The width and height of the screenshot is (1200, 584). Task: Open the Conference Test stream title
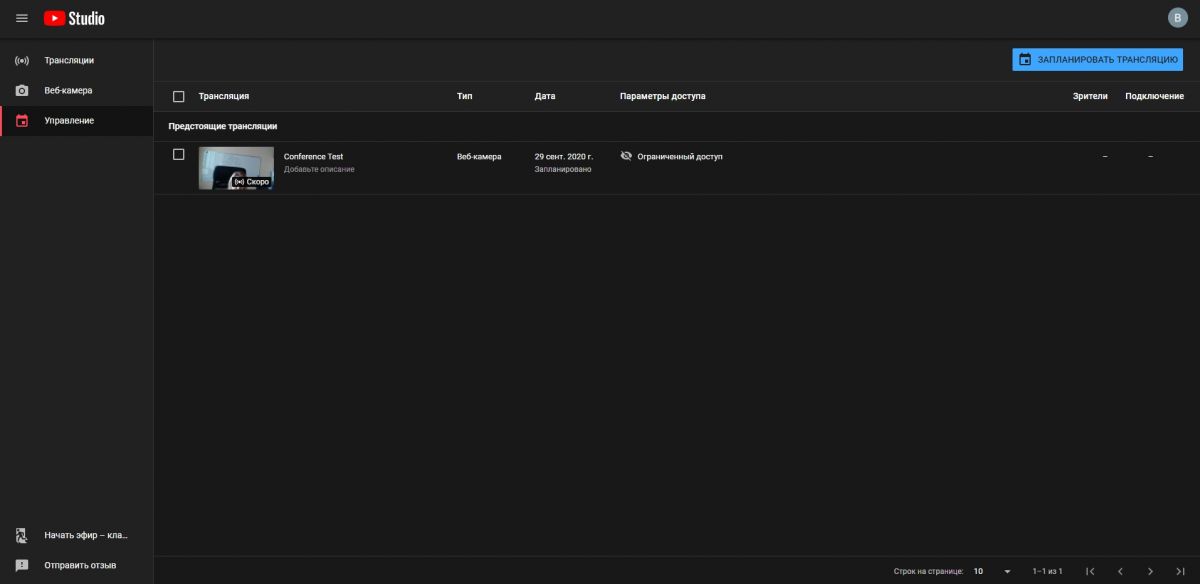pyautogui.click(x=313, y=157)
